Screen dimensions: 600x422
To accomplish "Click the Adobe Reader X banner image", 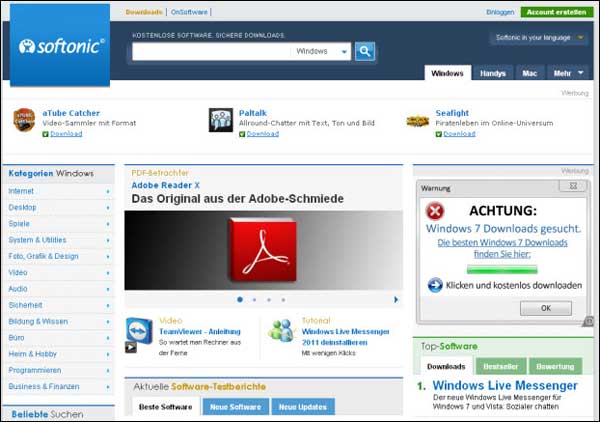I will 263,250.
